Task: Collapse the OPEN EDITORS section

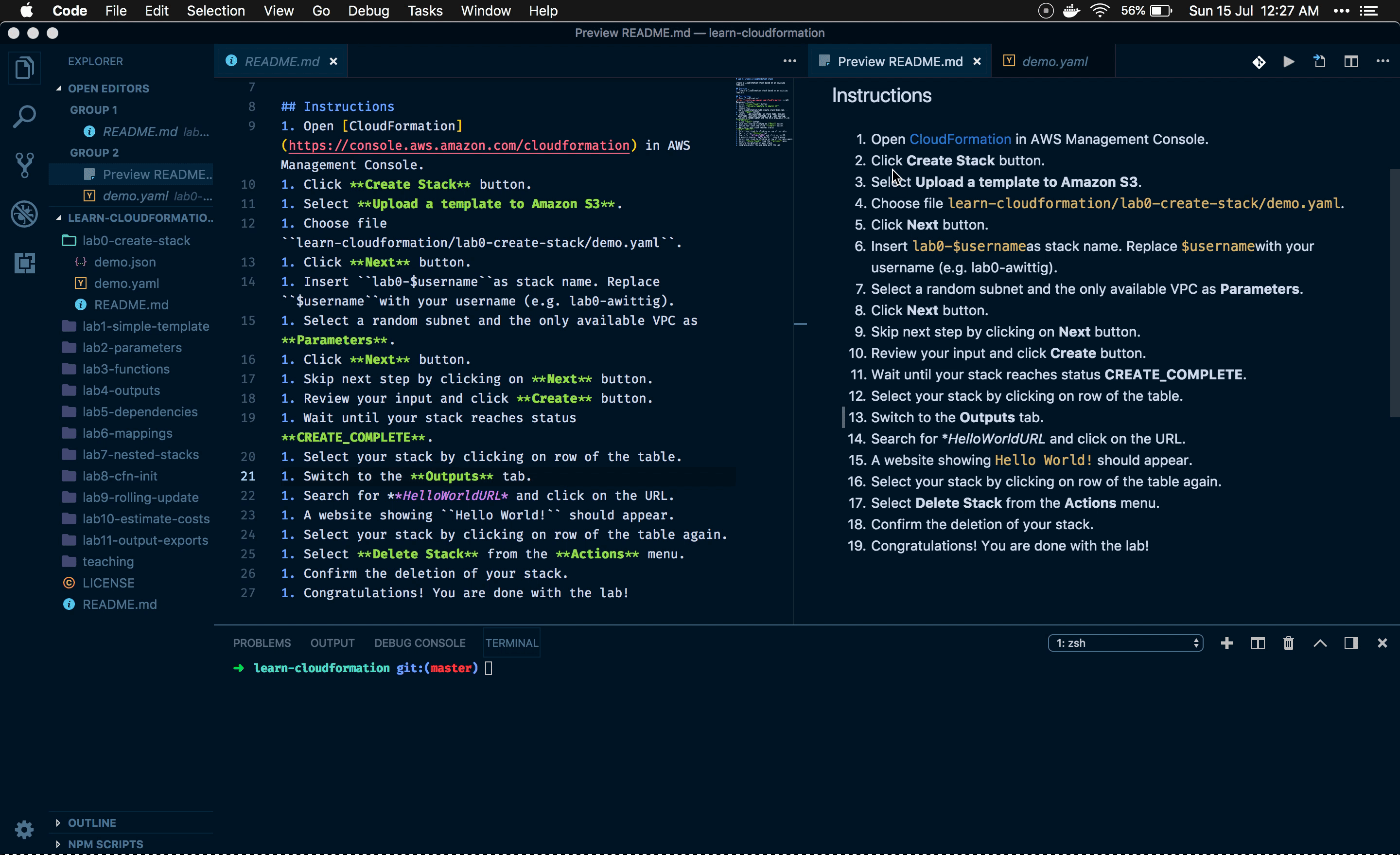Action: coord(108,88)
